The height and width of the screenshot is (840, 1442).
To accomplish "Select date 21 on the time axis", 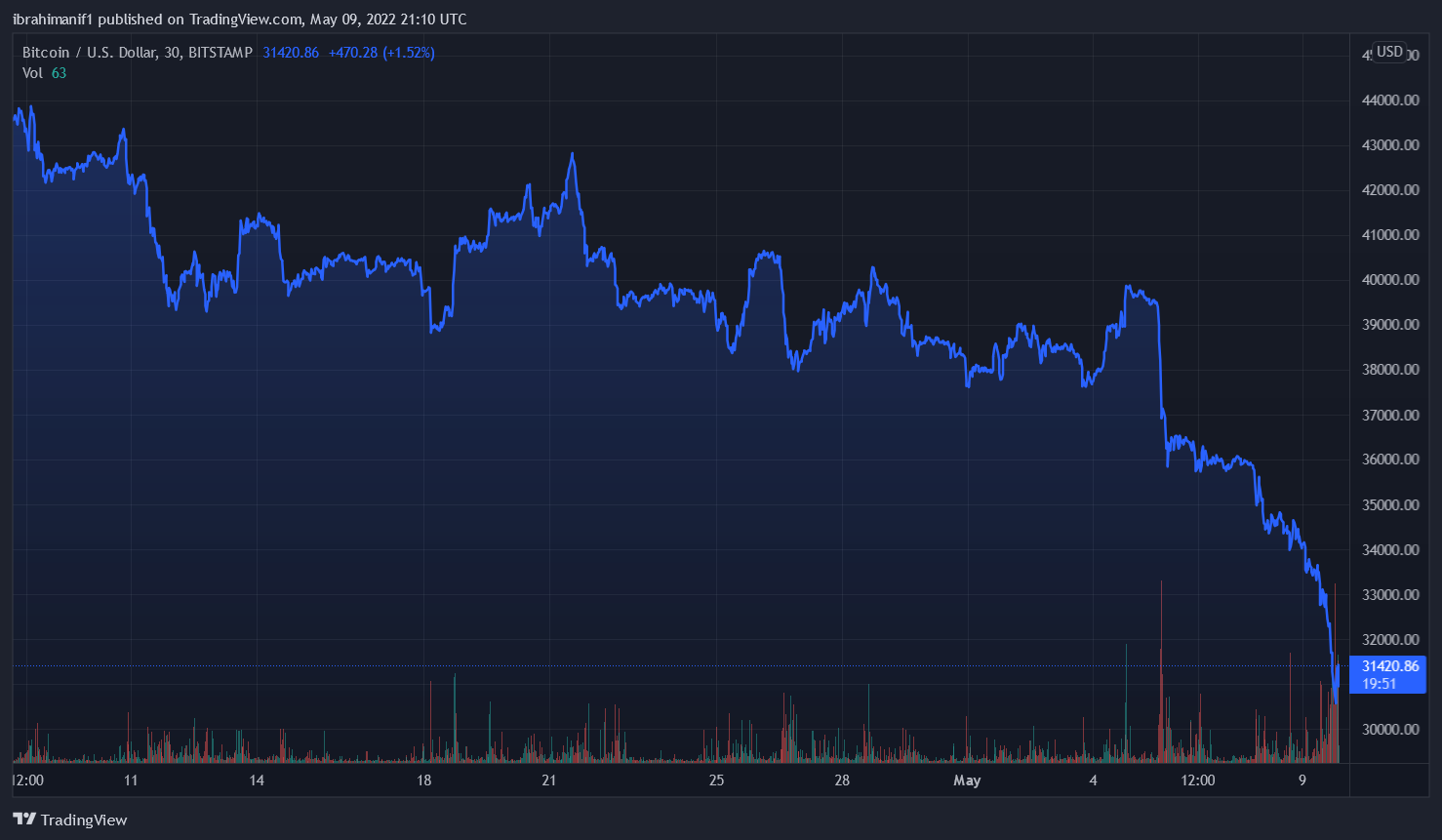I will (549, 780).
